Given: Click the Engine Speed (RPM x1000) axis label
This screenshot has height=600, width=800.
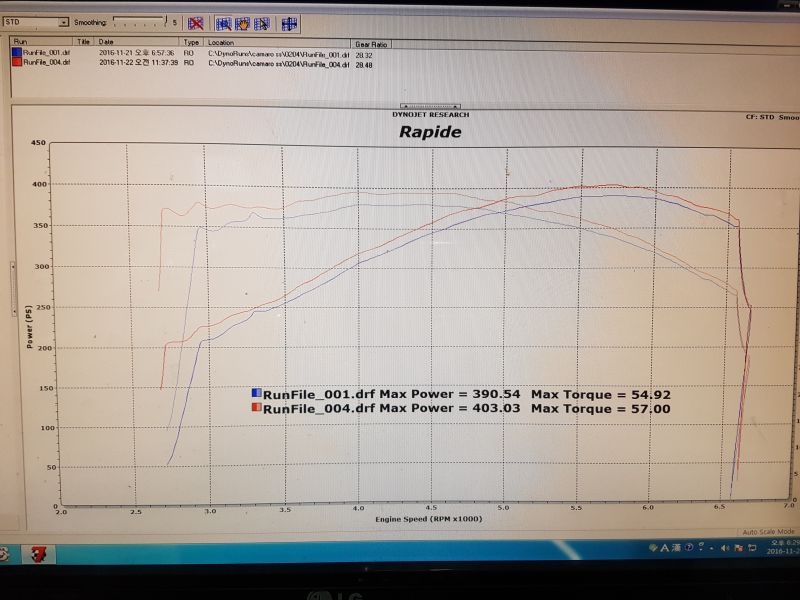Looking at the screenshot, I should point(429,519).
